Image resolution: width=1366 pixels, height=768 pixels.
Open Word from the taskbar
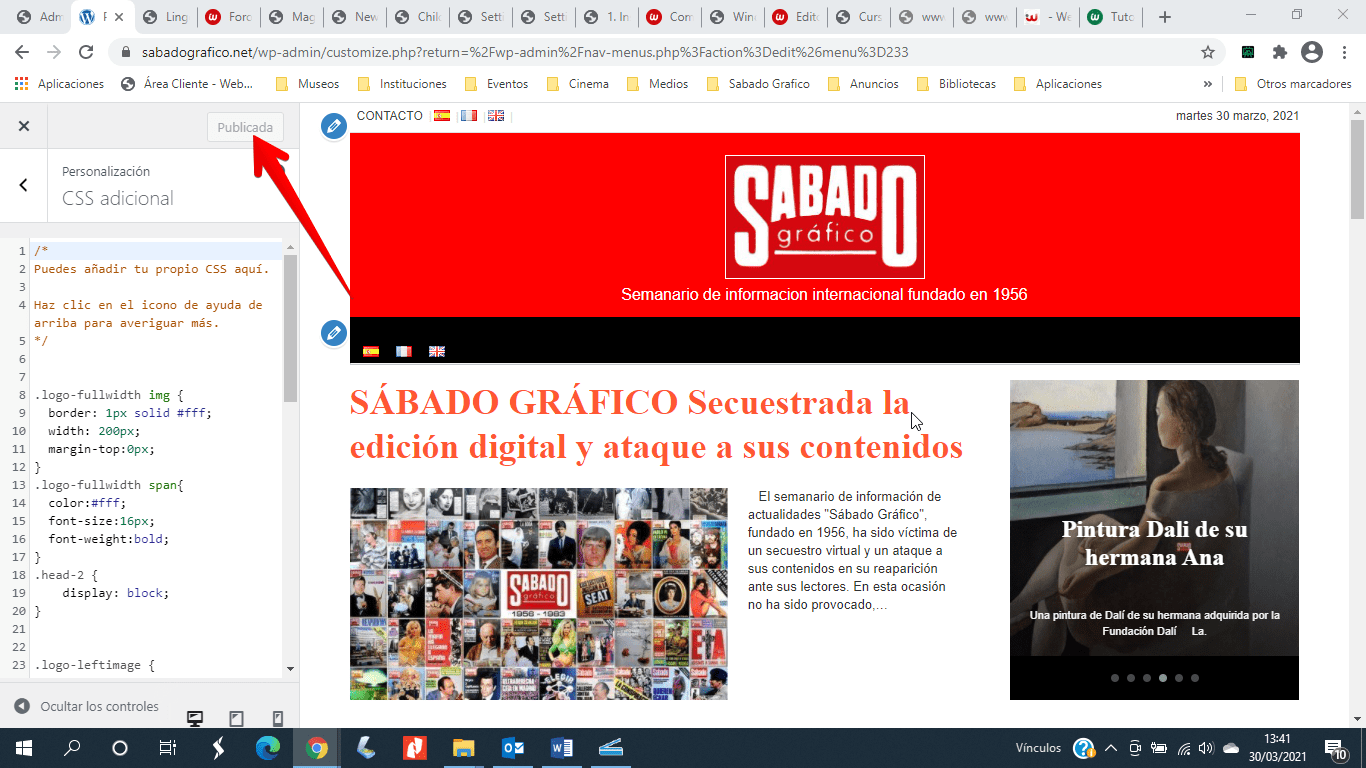click(561, 748)
